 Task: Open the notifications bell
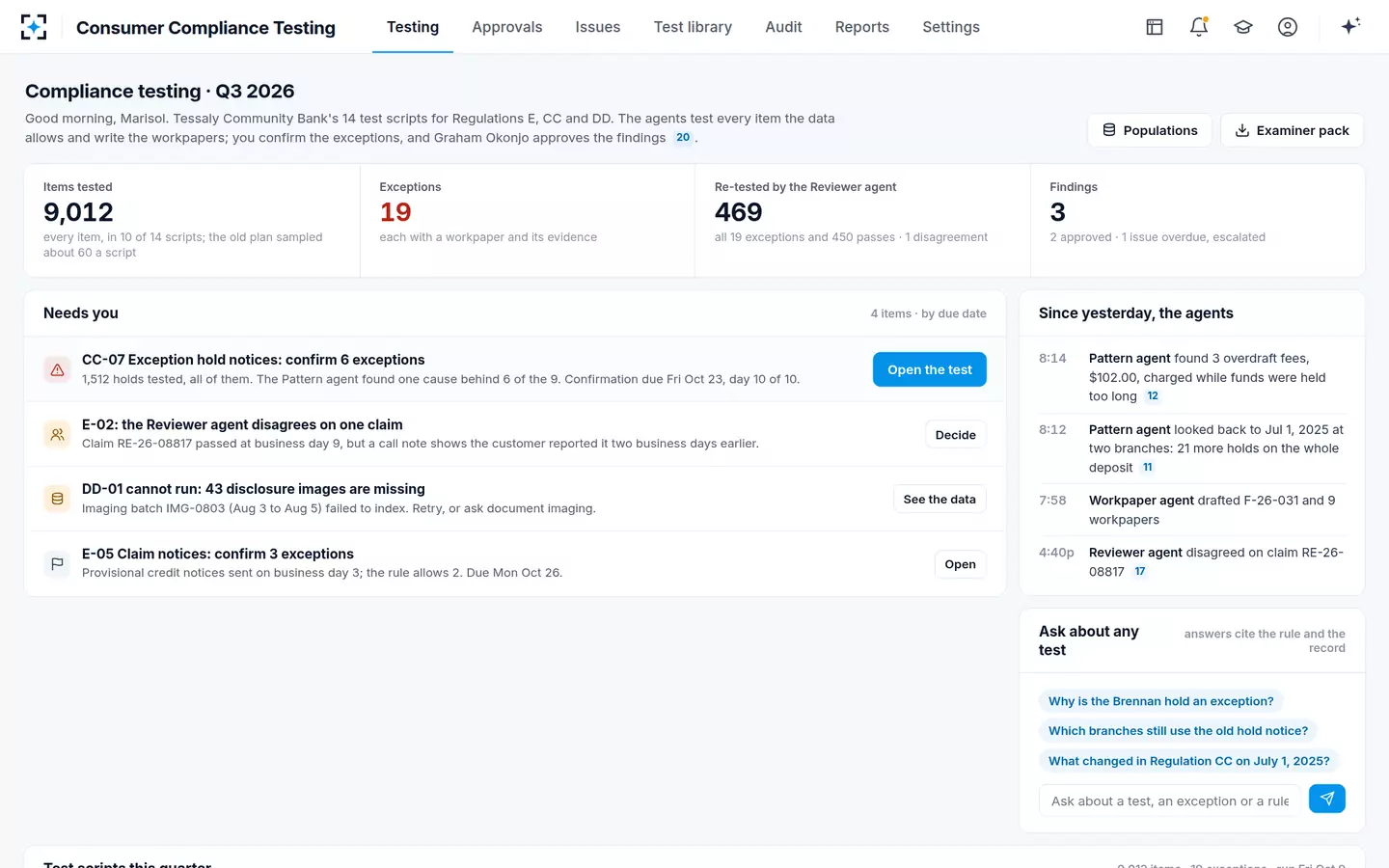tap(1199, 27)
